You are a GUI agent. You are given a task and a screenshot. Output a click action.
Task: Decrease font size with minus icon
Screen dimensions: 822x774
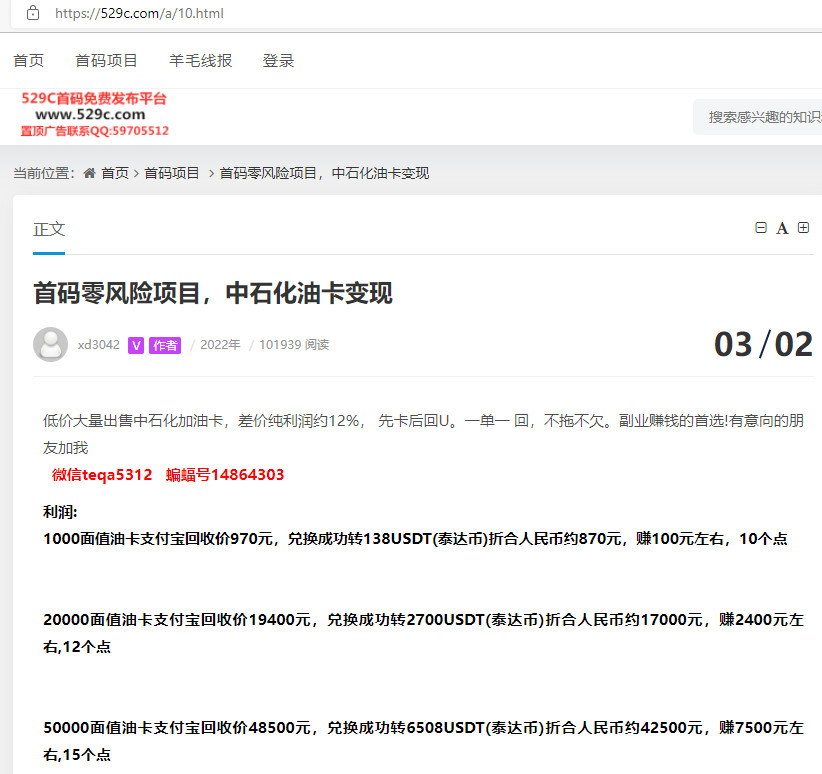(x=761, y=228)
